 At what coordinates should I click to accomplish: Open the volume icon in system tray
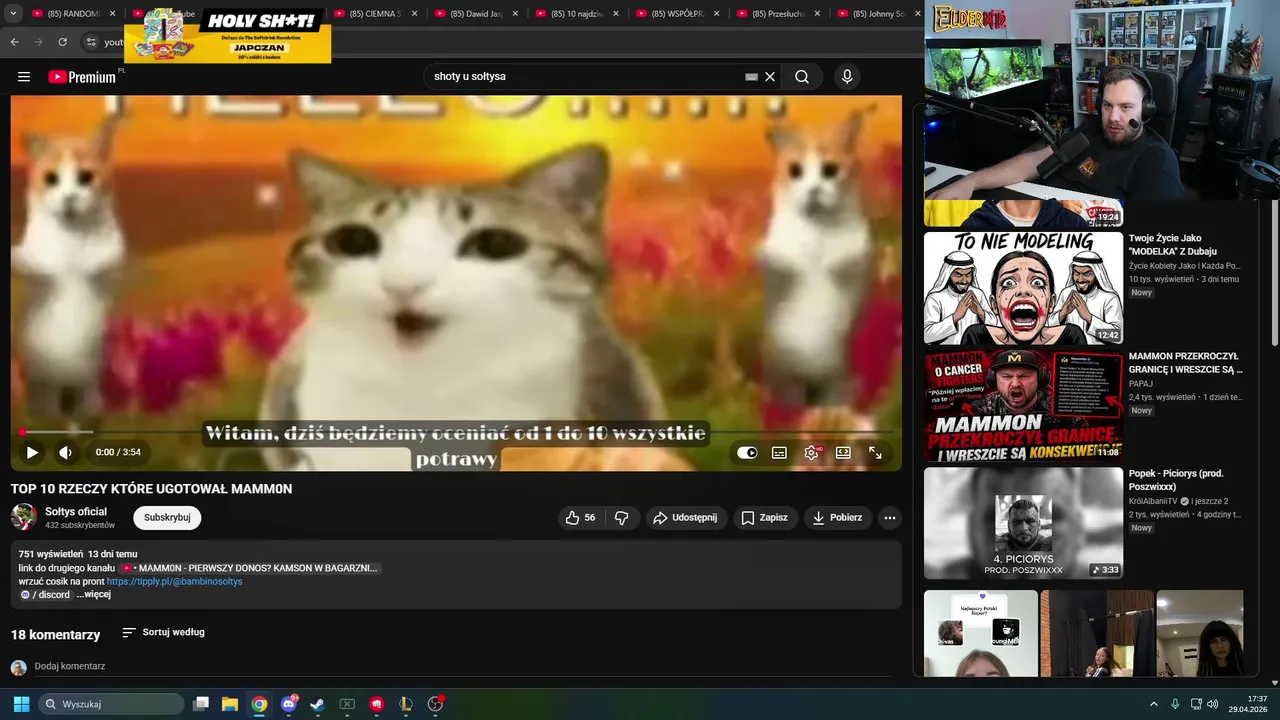pos(1212,704)
